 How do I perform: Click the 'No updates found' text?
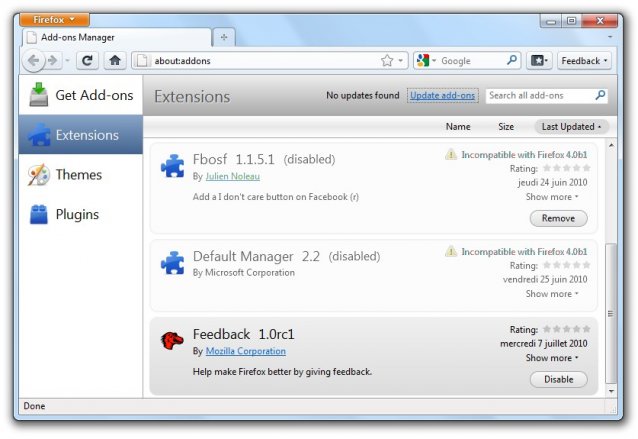[x=363, y=96]
